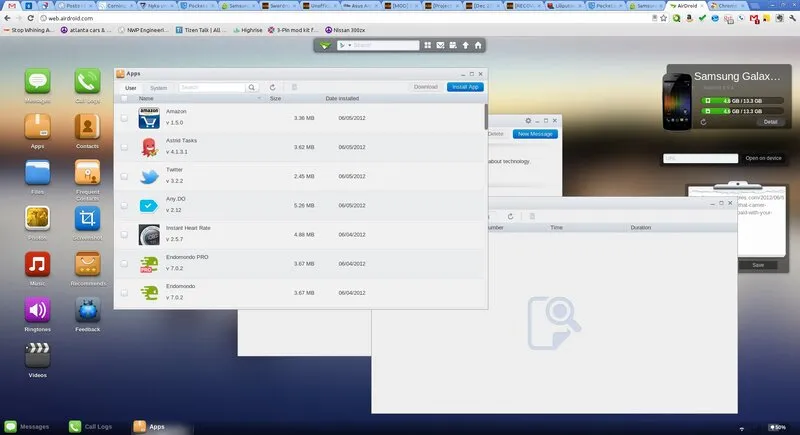Image resolution: width=800 pixels, height=435 pixels.
Task: Click the search field in Apps window
Action: click(212, 88)
